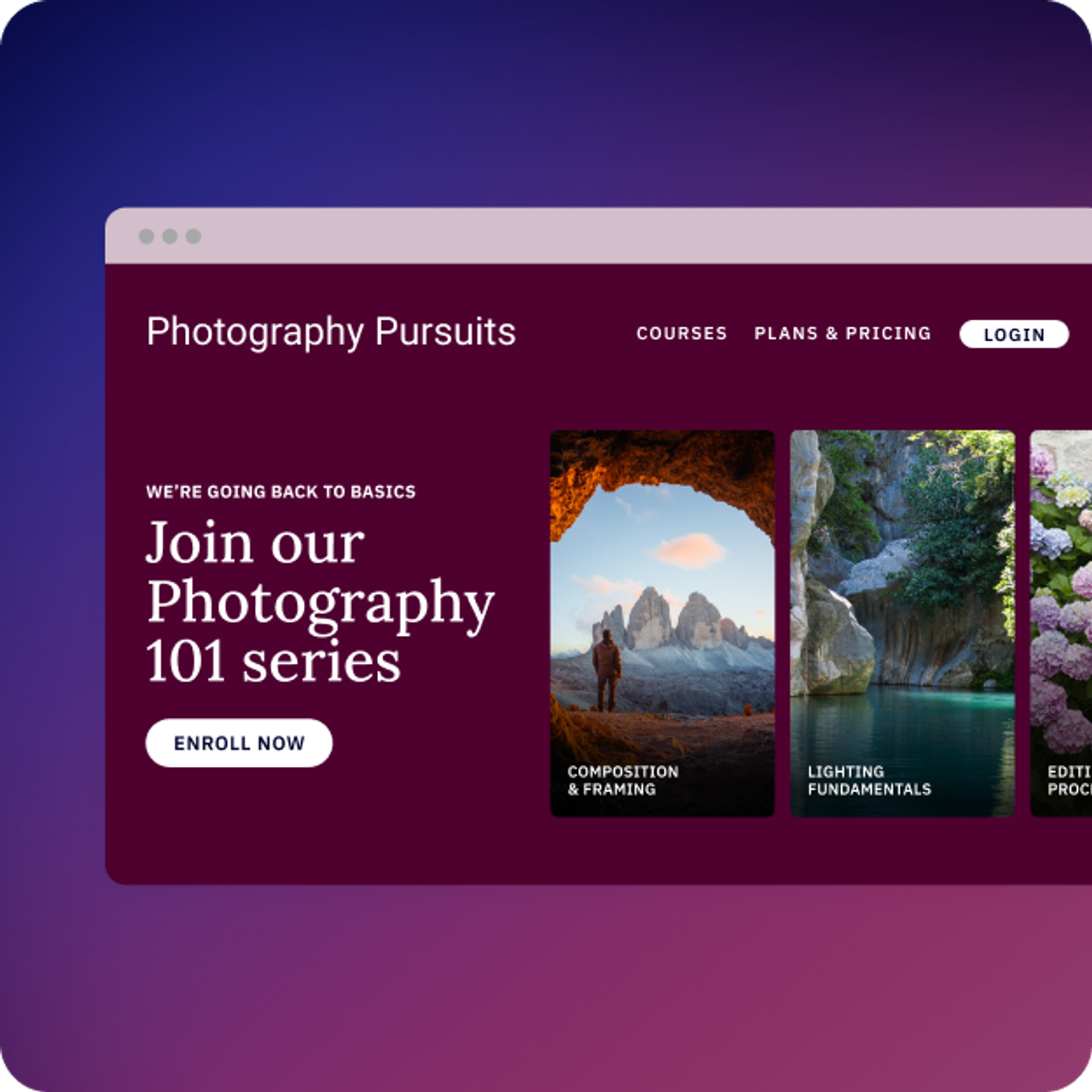Click the 'We're going back to basics' tagline
Viewport: 1092px width, 1092px height.
pyautogui.click(x=281, y=492)
